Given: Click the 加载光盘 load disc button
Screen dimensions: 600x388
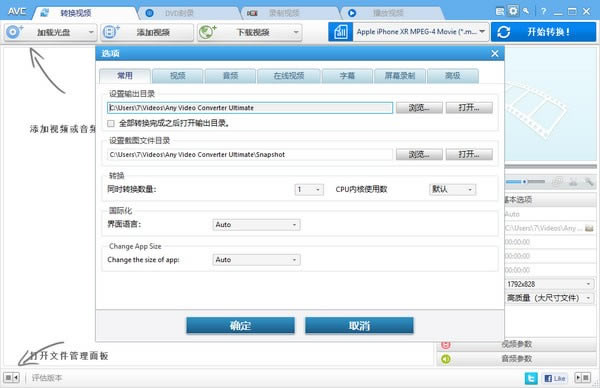Looking at the screenshot, I should (x=51, y=32).
